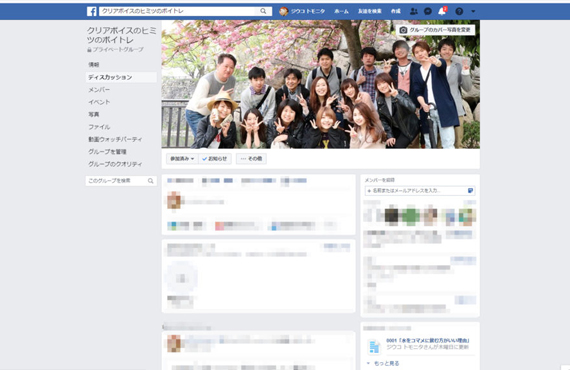
Task: Open the help question mark icon
Action: [459, 11]
